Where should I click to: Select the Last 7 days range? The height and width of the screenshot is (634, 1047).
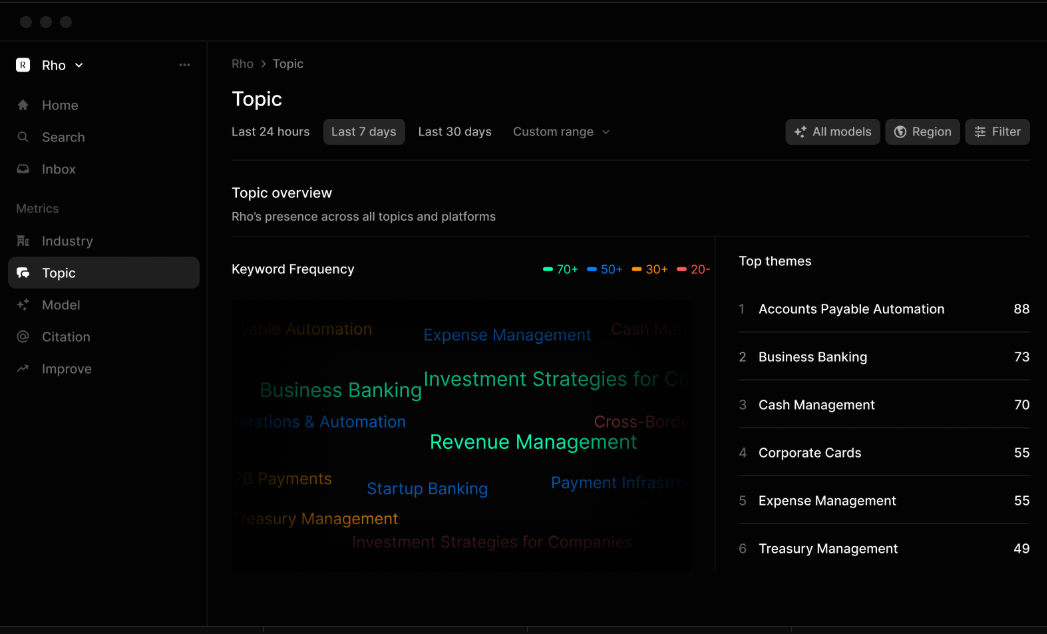point(364,132)
